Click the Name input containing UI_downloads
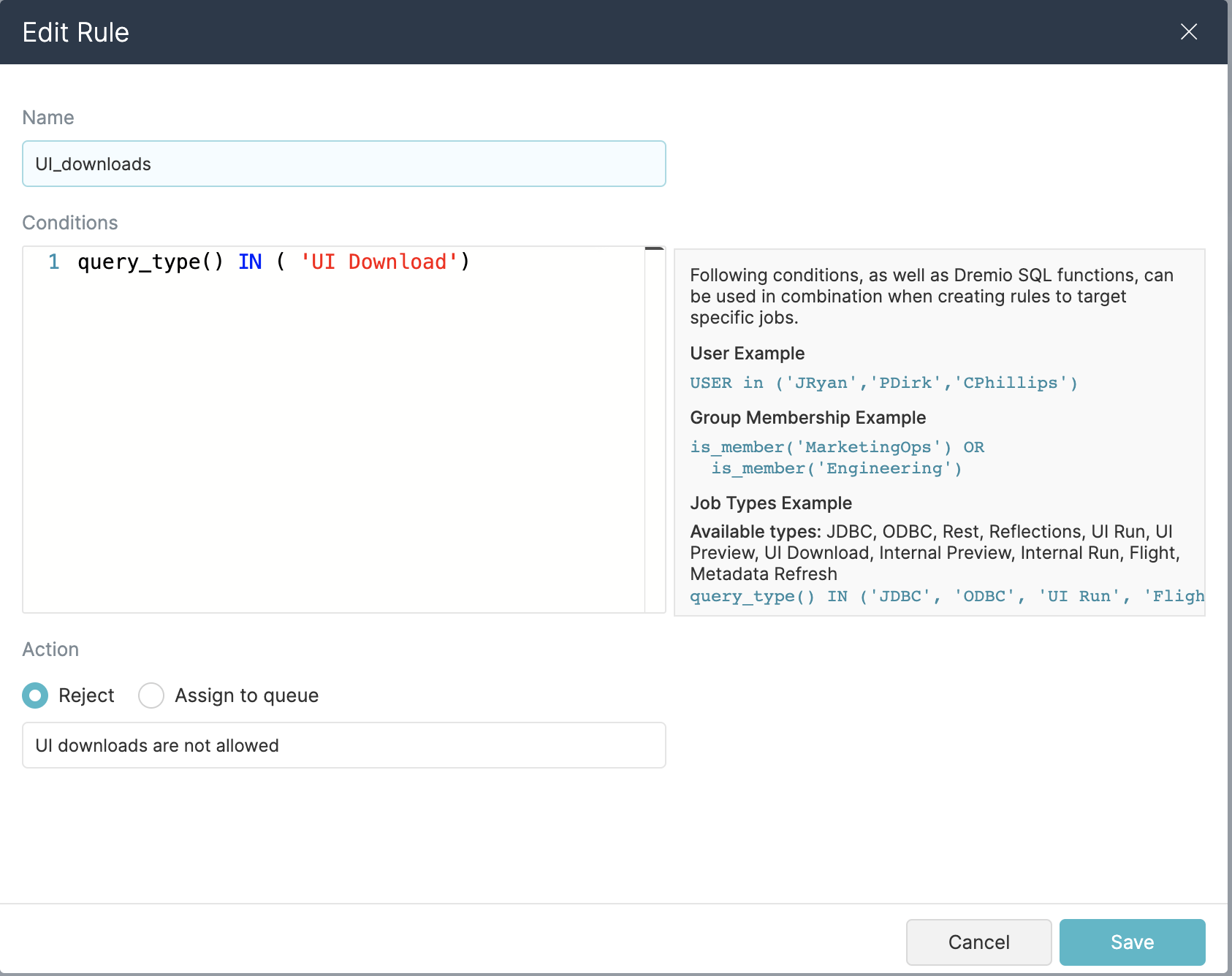Viewport: 1232px width, 976px height. pos(343,164)
